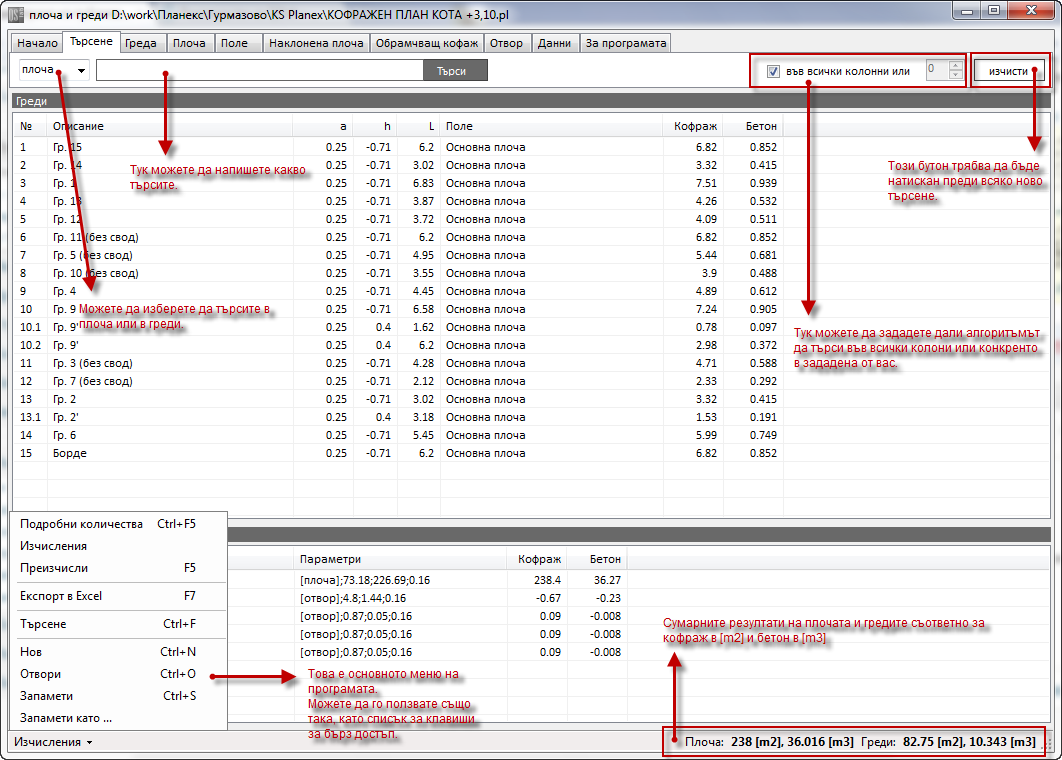
Task: Select 'Подробни количества' menu entry
Action: pos(81,523)
